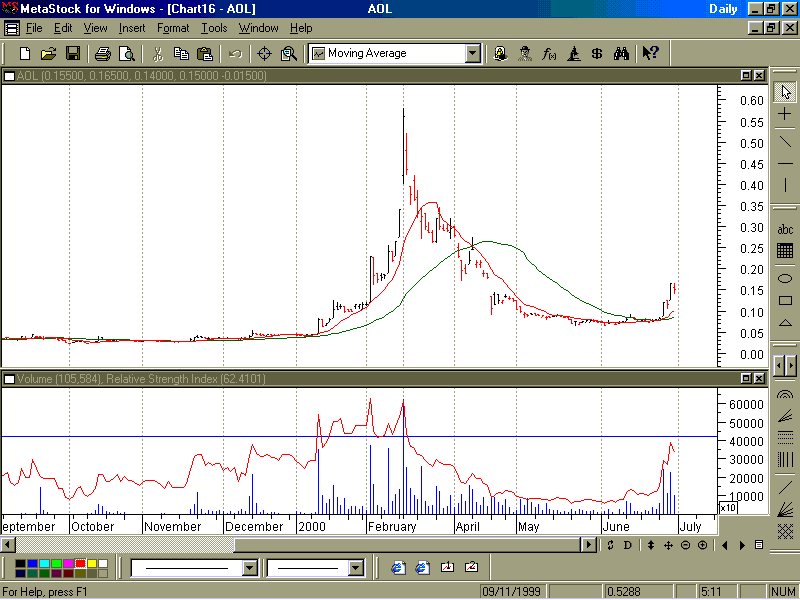Click the x10 volume scale label
Viewport: 800px width, 600px height.
coord(728,508)
